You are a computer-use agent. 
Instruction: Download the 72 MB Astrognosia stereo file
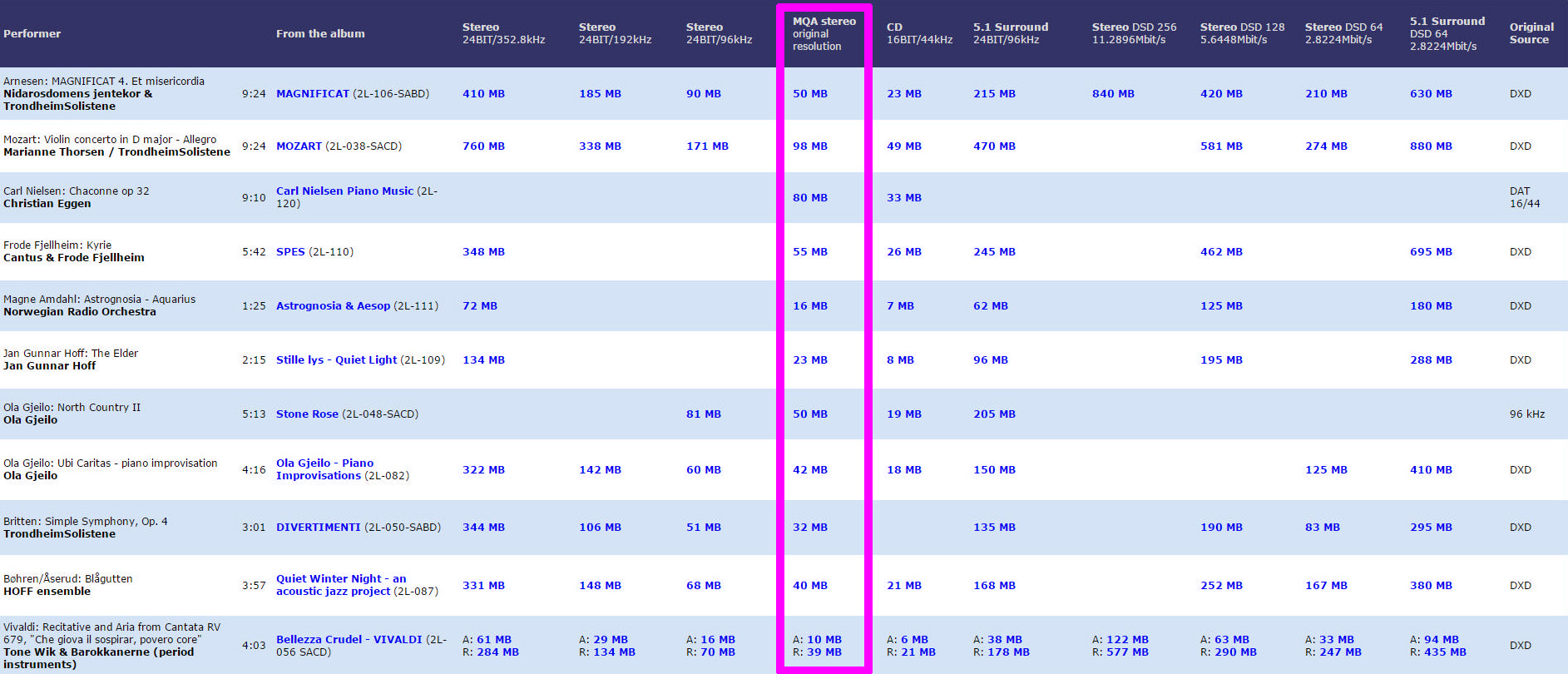pyautogui.click(x=480, y=306)
